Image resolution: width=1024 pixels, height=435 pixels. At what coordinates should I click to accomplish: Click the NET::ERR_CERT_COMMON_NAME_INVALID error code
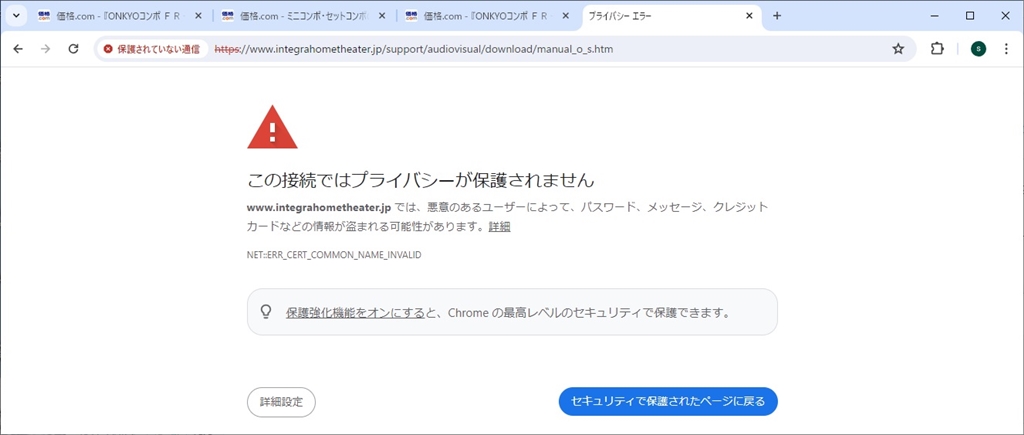[x=334, y=255]
